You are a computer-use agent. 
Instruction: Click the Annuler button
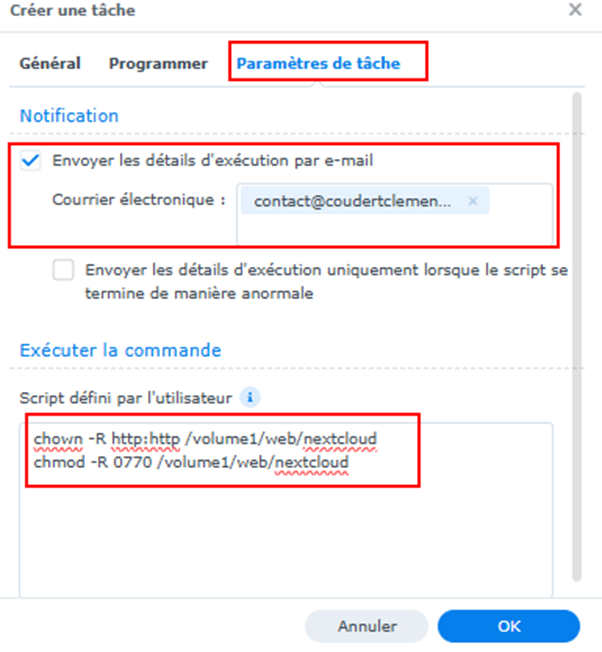(367, 626)
